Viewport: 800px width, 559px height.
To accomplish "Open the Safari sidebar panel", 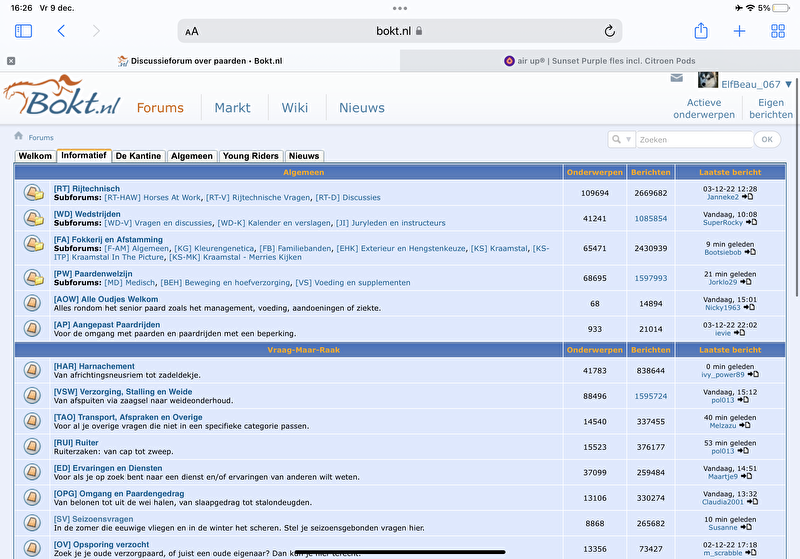I will [x=23, y=31].
